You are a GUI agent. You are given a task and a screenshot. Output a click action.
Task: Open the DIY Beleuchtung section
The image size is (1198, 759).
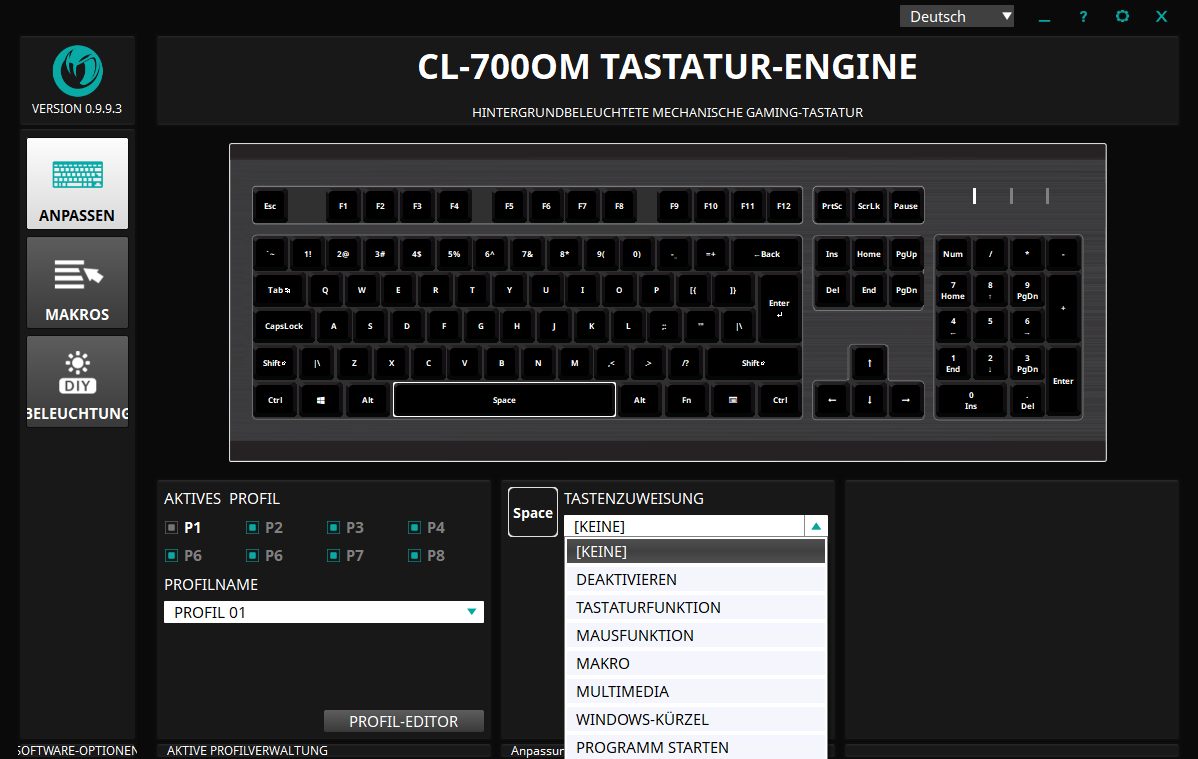(x=77, y=382)
